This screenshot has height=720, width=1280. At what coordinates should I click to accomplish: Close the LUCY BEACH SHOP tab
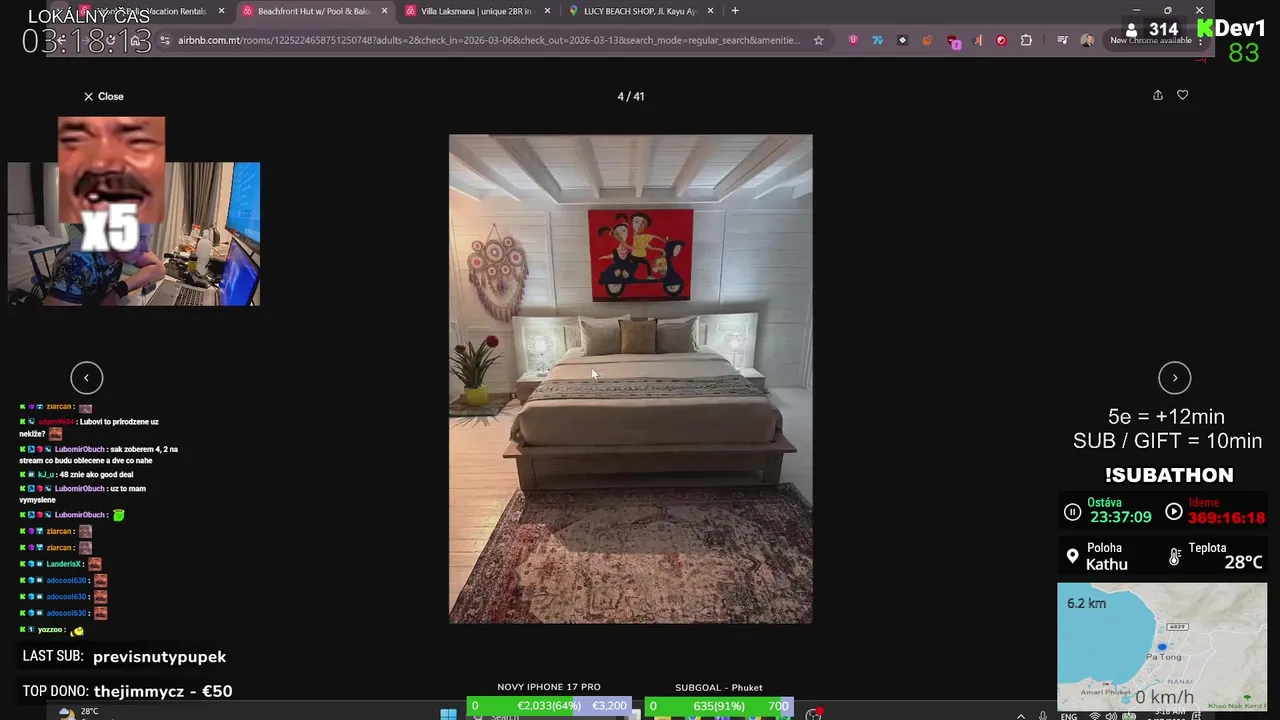pyautogui.click(x=711, y=11)
